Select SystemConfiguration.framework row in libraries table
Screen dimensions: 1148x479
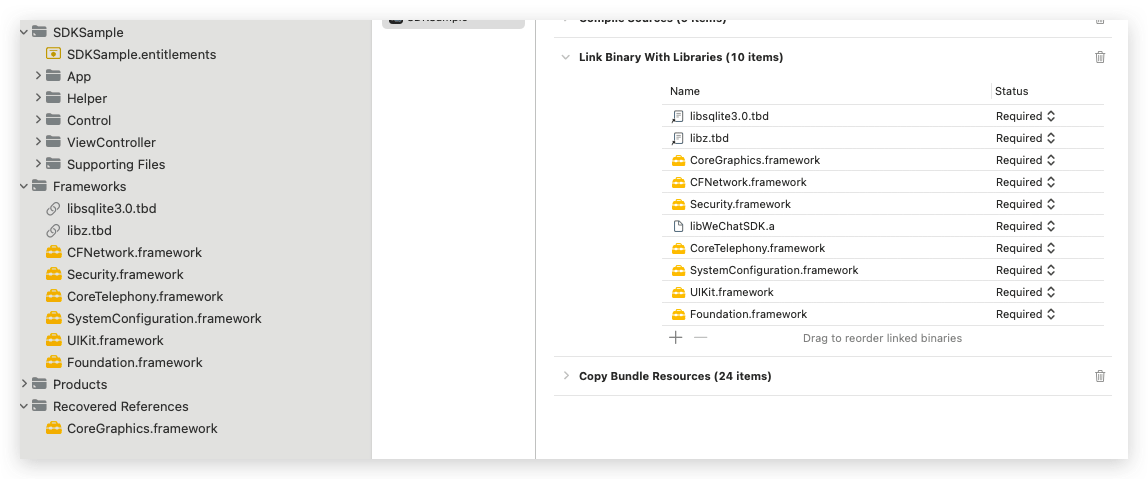pos(884,270)
